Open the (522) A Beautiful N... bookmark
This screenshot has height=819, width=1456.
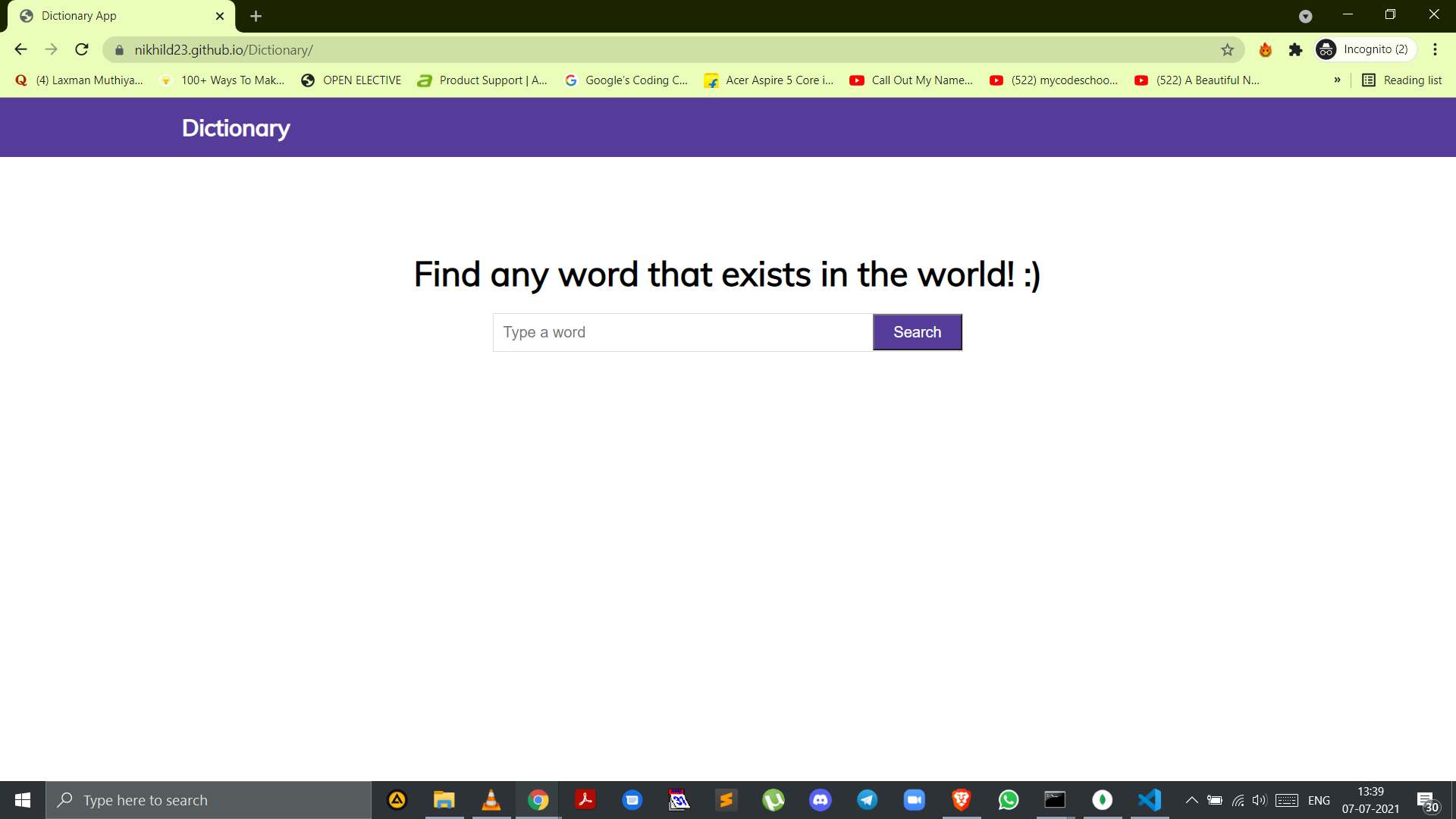[x=1197, y=80]
